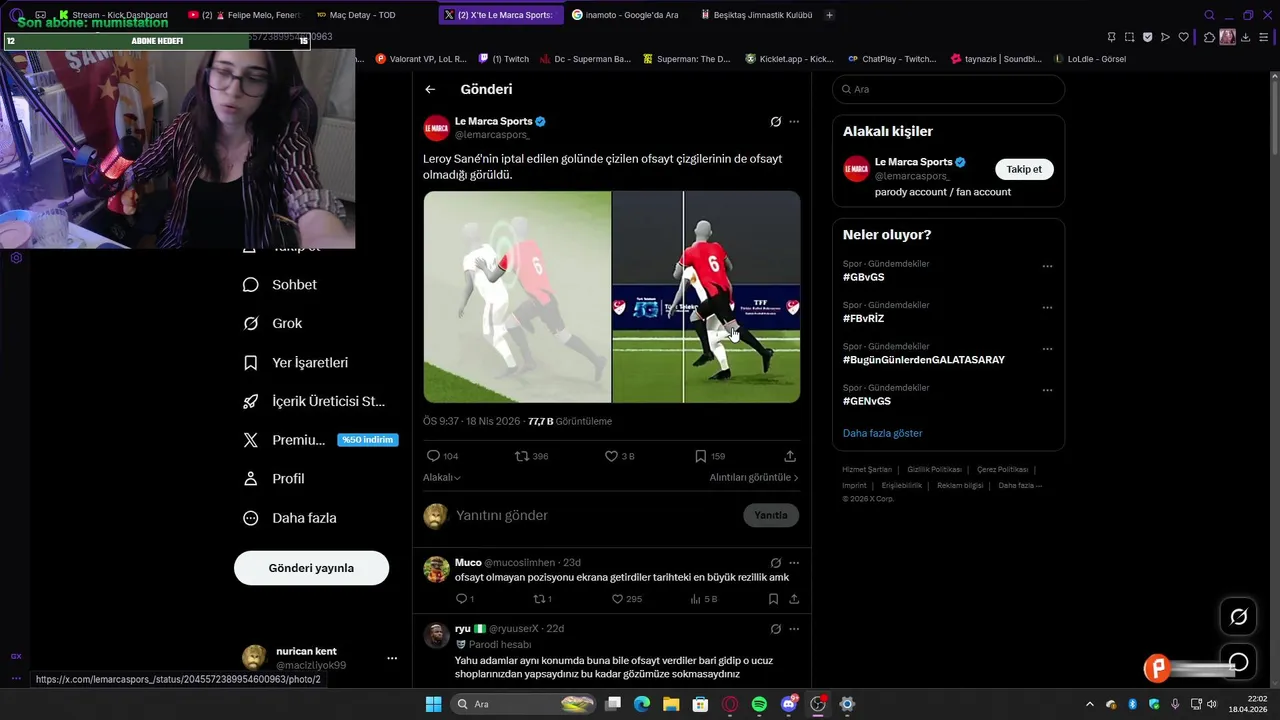This screenshot has width=1280, height=720.
Task: Open Grok icon on Le Marca Sports post
Action: (775, 122)
